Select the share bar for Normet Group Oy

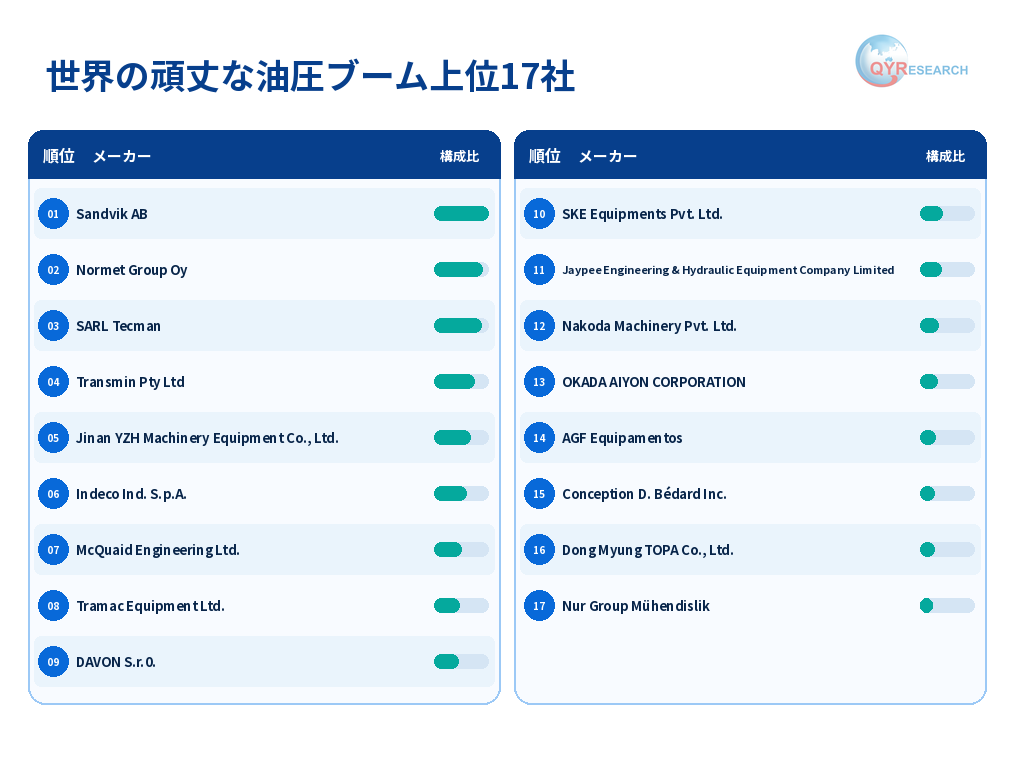[461, 270]
